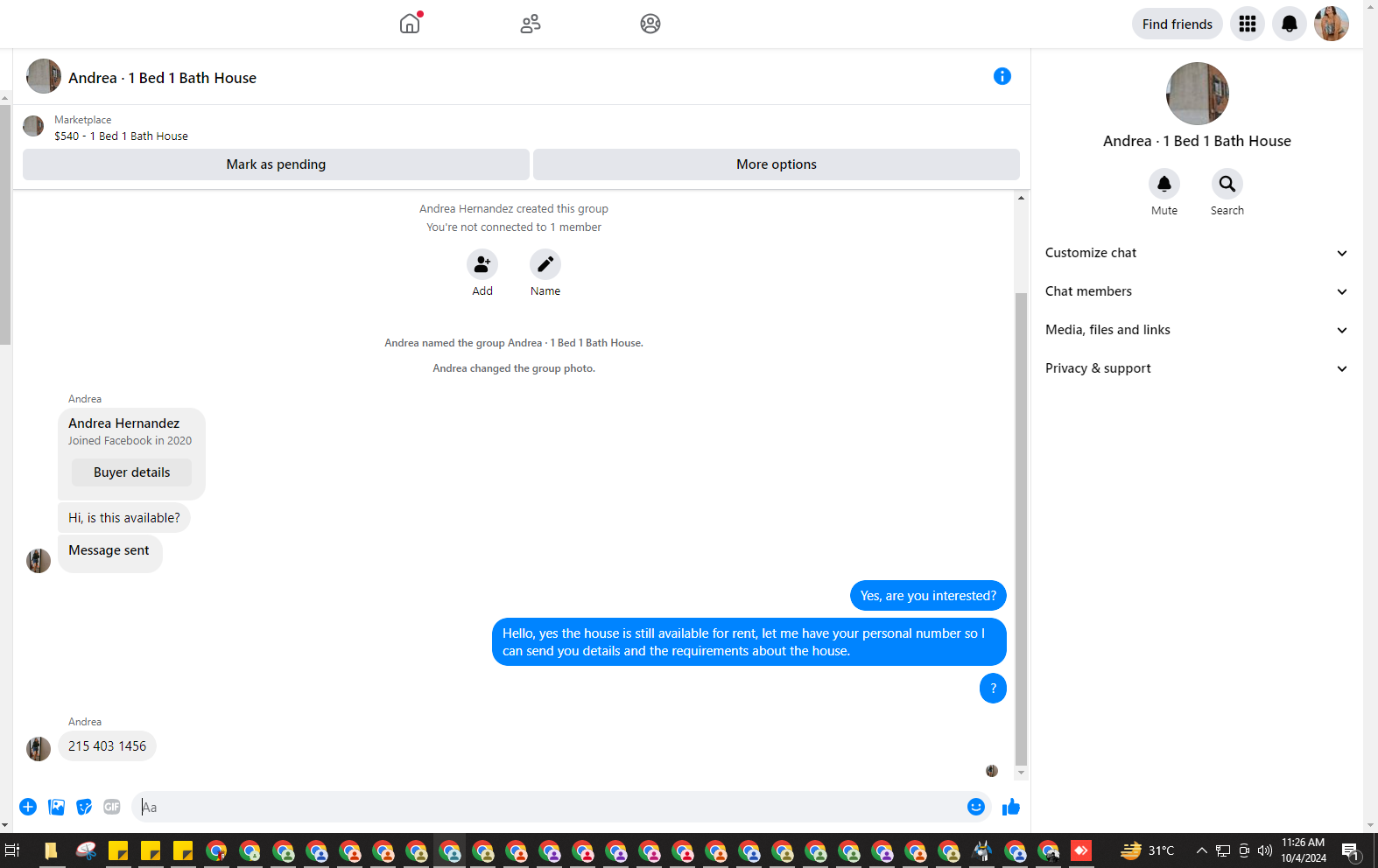1378x868 pixels.
Task: Open the Friends icon in top navigation
Action: [x=531, y=24]
